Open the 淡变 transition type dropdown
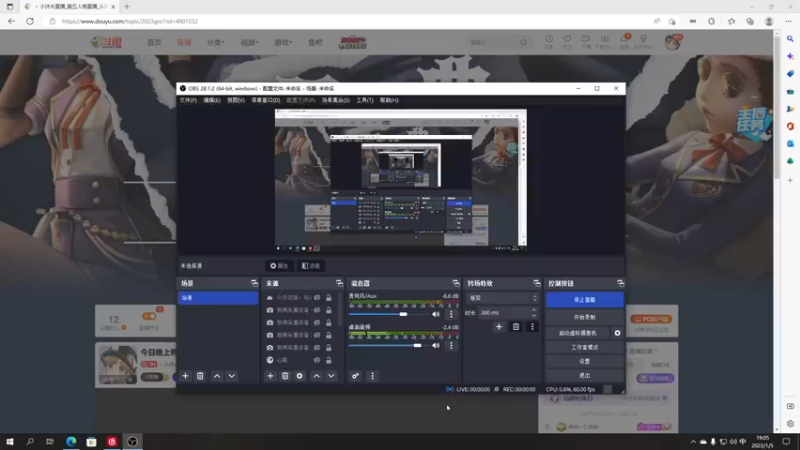The height and width of the screenshot is (450, 800). point(503,298)
